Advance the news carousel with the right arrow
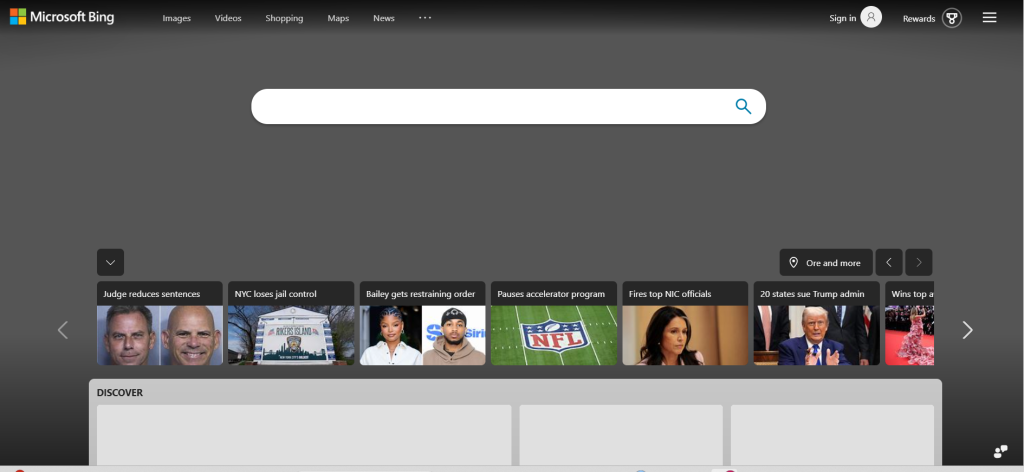The height and width of the screenshot is (472, 1024). (x=967, y=330)
